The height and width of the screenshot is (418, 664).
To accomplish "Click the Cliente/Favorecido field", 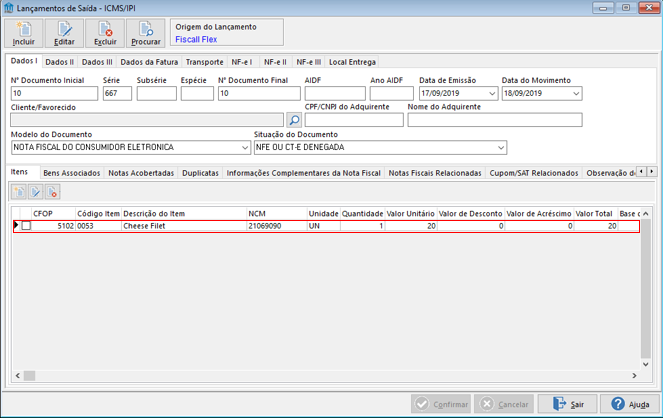I will tap(147, 120).
